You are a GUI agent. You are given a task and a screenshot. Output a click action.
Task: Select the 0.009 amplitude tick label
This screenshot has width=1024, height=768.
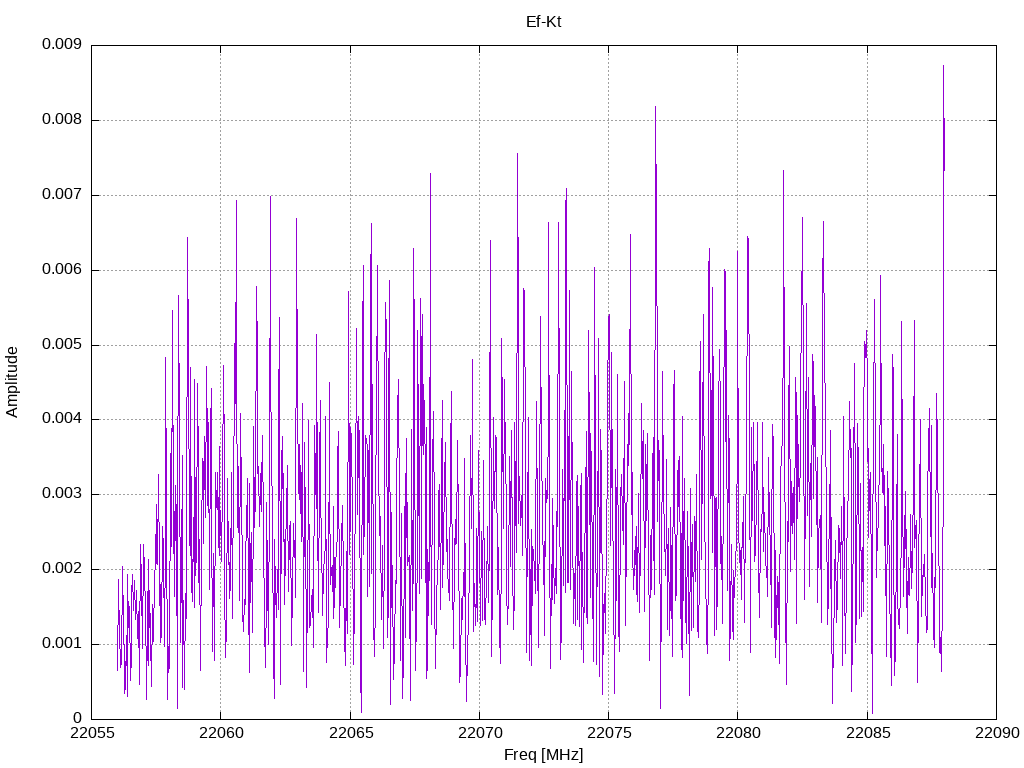coord(62,44)
